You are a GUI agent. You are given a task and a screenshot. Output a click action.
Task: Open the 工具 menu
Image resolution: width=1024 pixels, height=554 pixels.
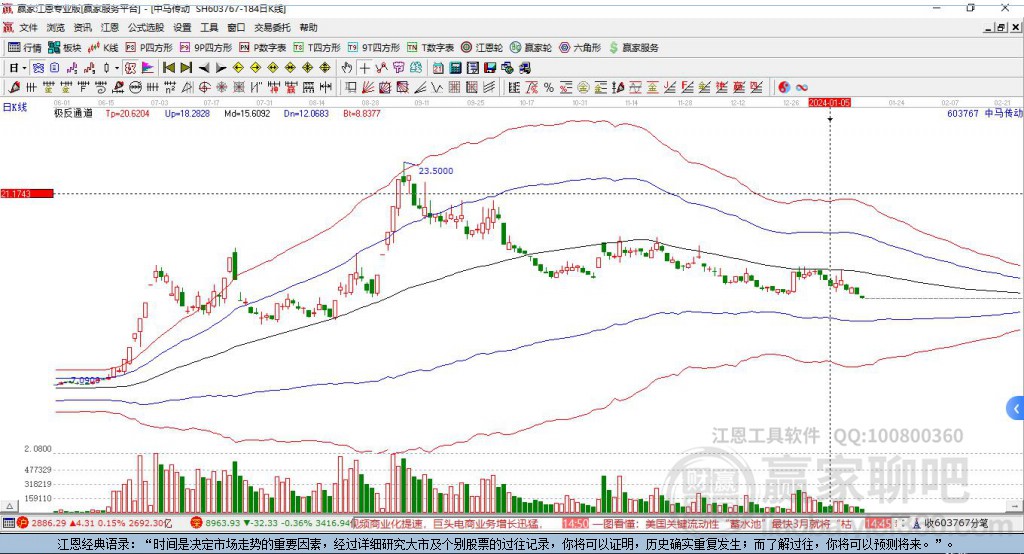pyautogui.click(x=209, y=27)
